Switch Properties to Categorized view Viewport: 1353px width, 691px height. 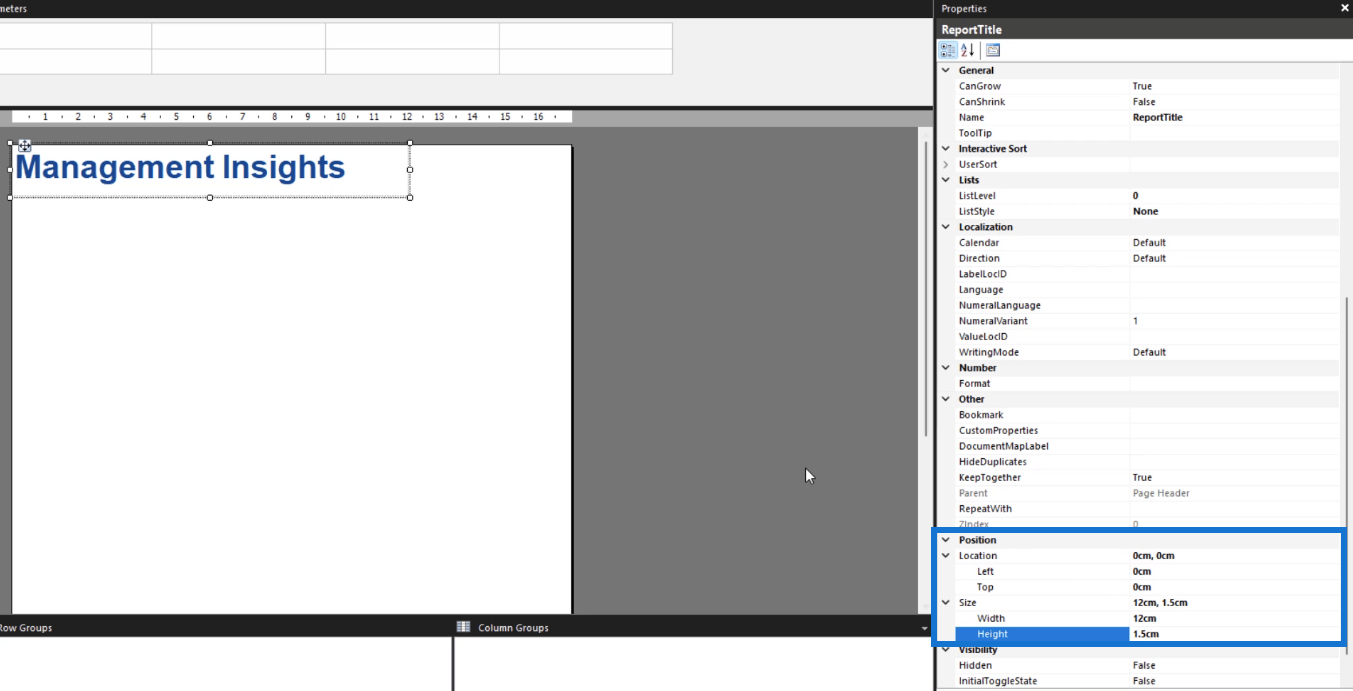[x=948, y=50]
